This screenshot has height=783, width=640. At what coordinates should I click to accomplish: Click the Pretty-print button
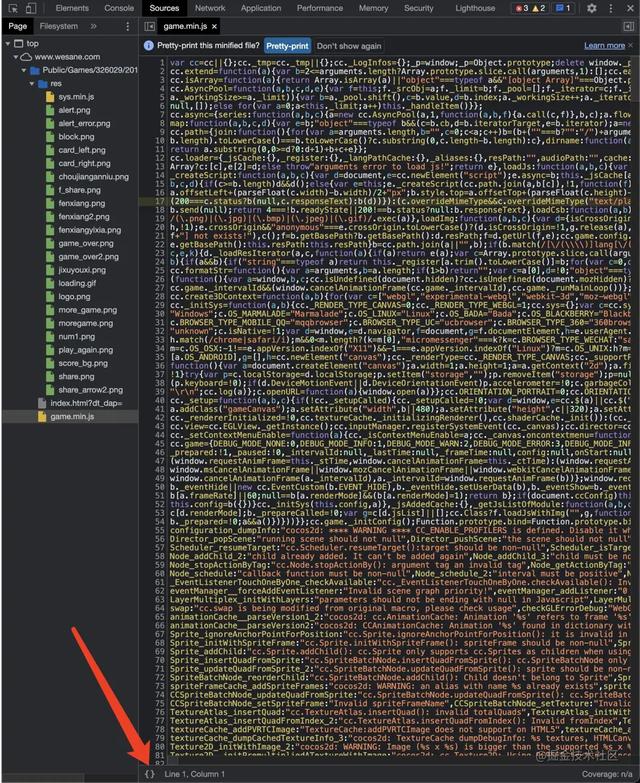pos(287,46)
